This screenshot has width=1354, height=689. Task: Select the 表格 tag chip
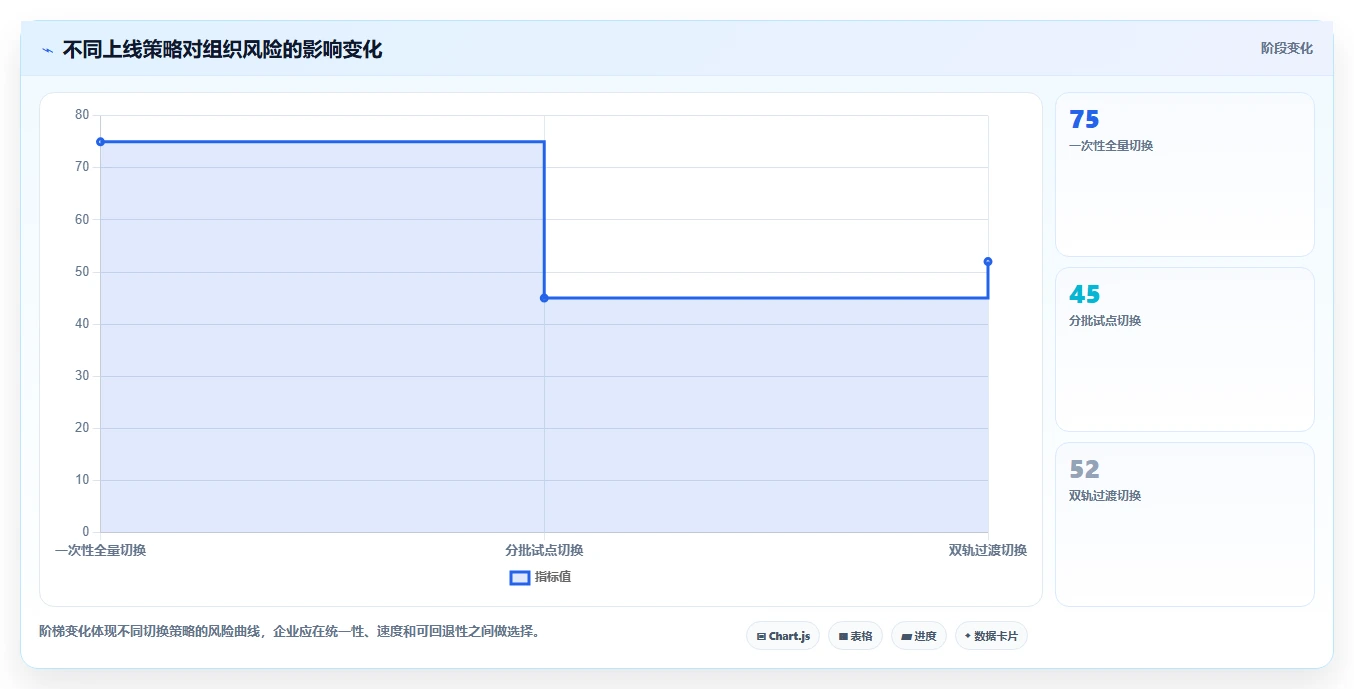pos(855,636)
